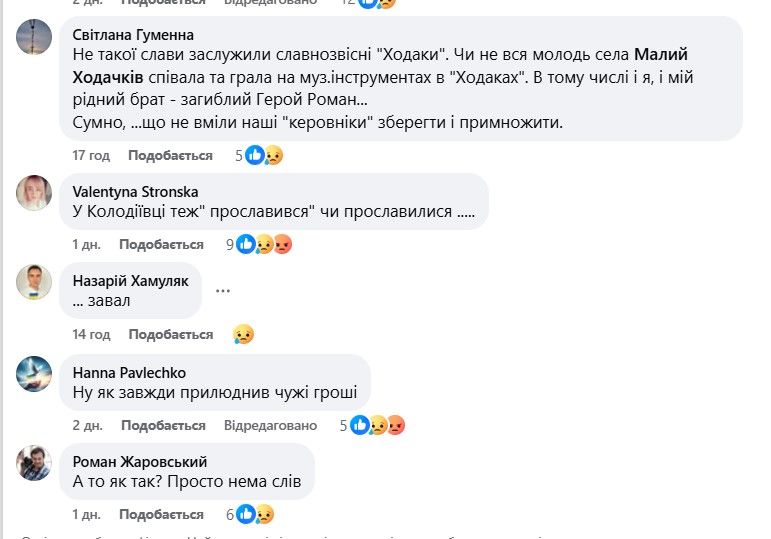771x539 pixels.
Task: Like the "завал" comment
Action: click(x=170, y=334)
